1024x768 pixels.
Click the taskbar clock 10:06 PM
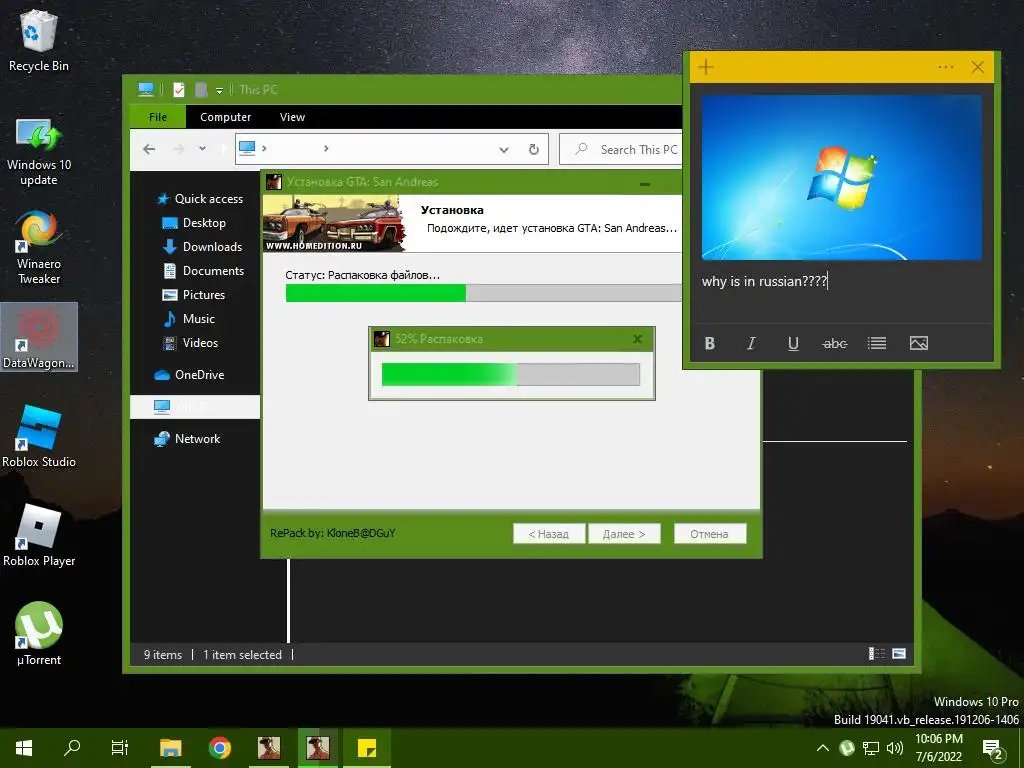pyautogui.click(x=938, y=739)
